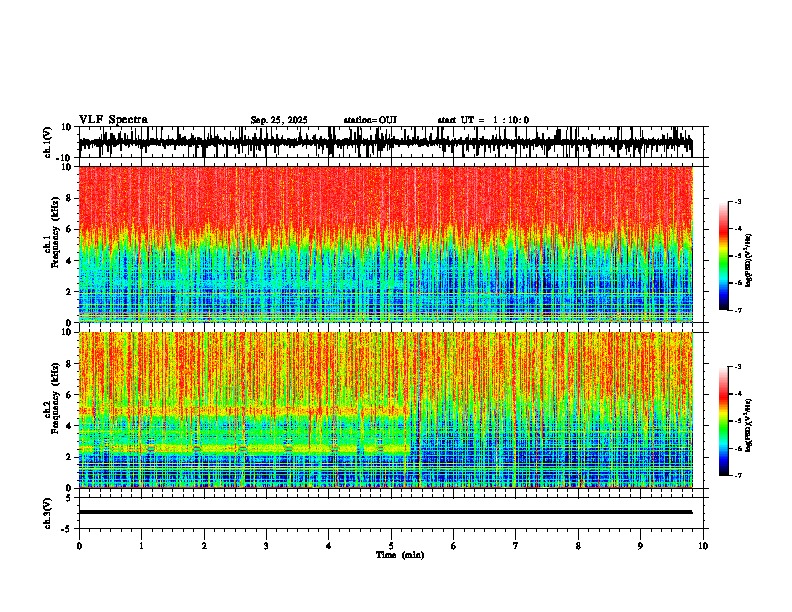Click the "VLF Spectra" title text
792x612 pixels.
pyautogui.click(x=113, y=119)
